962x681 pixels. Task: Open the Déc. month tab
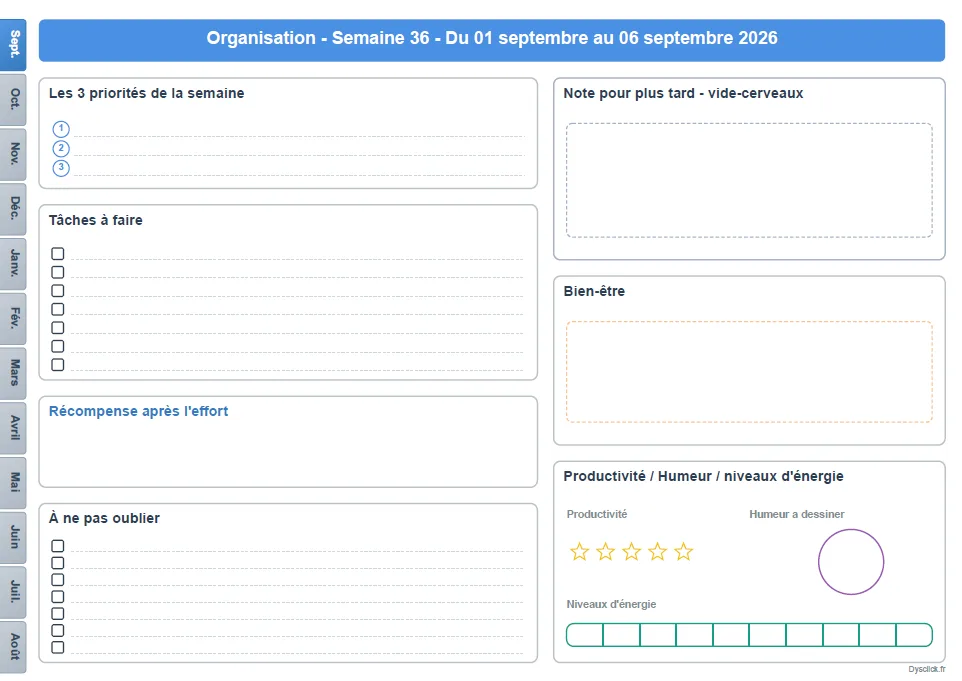[13, 209]
